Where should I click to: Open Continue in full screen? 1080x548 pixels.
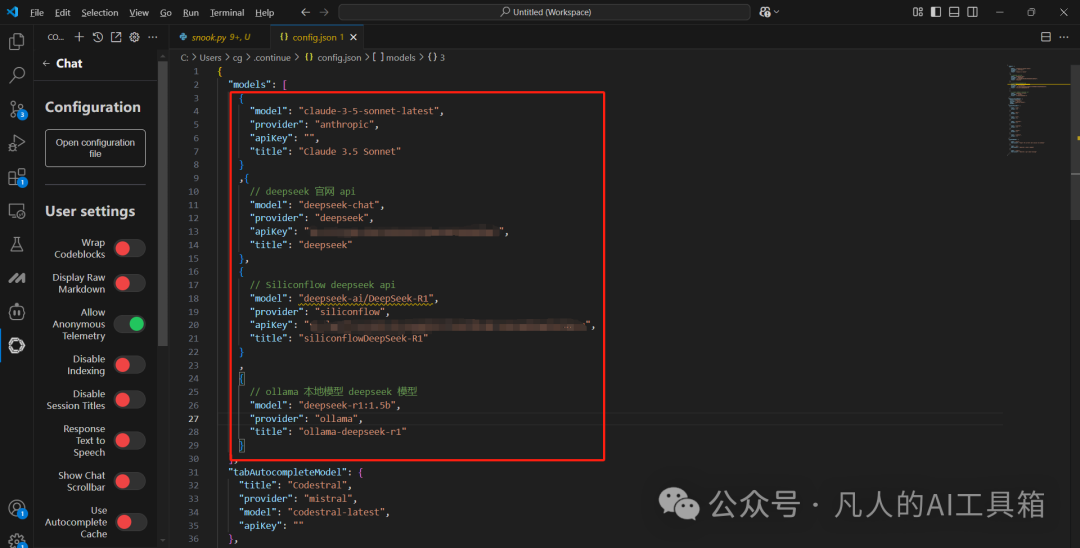pos(116,37)
